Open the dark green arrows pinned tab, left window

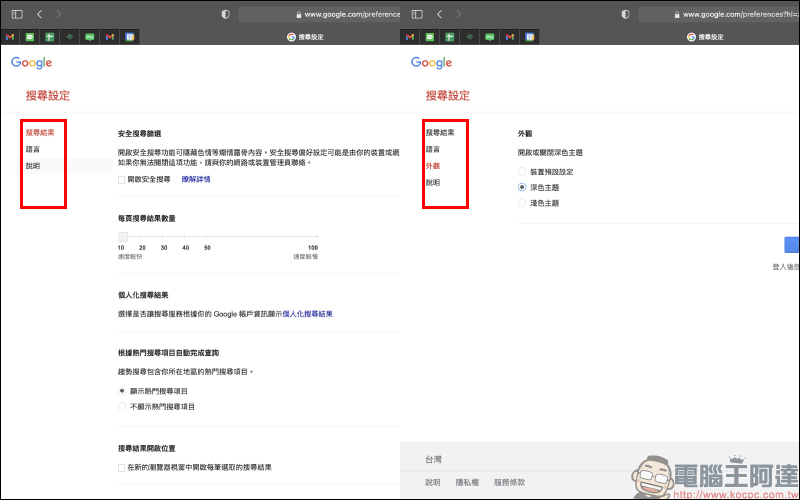click(x=70, y=37)
